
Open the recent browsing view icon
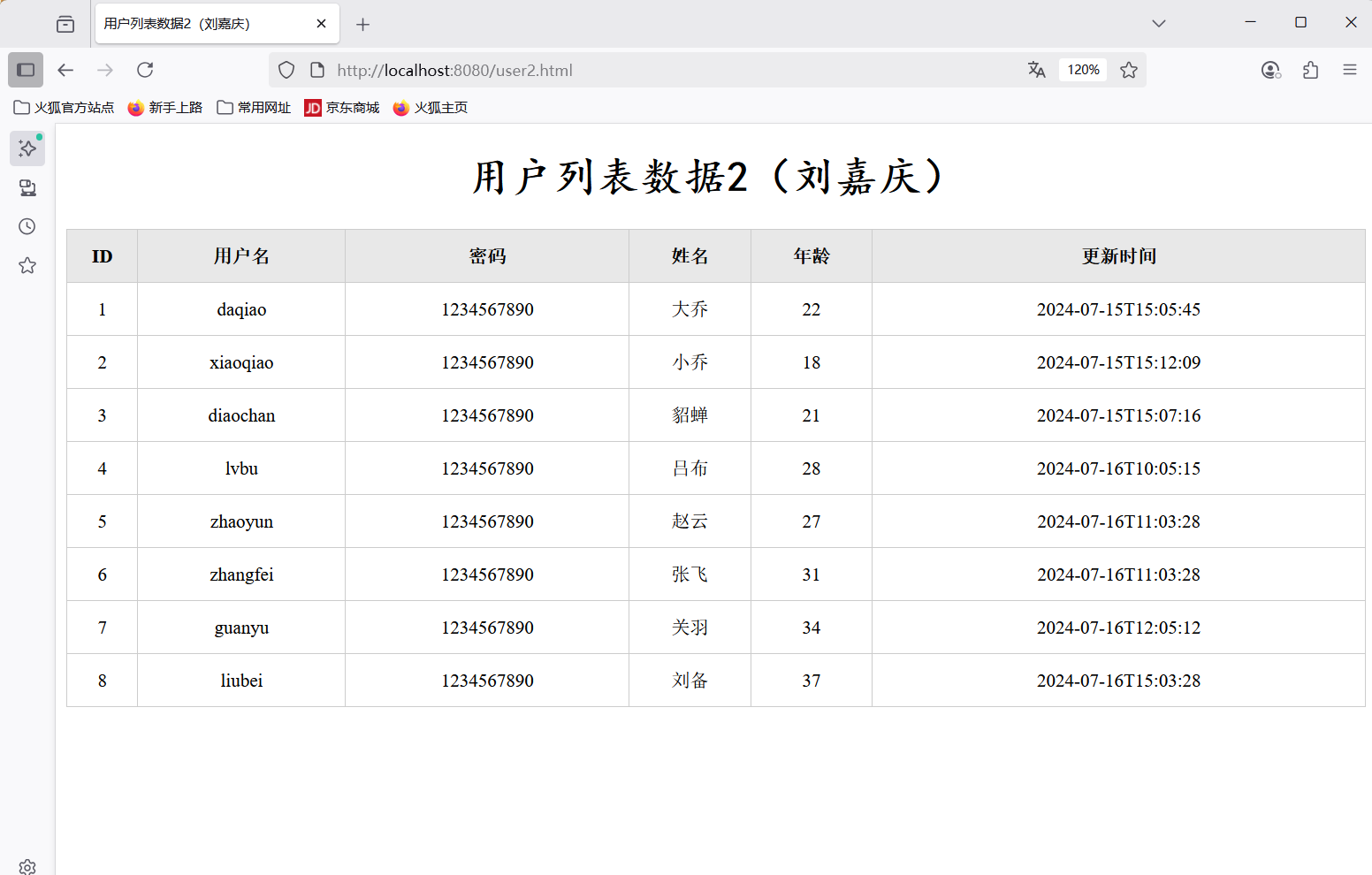pyautogui.click(x=65, y=24)
